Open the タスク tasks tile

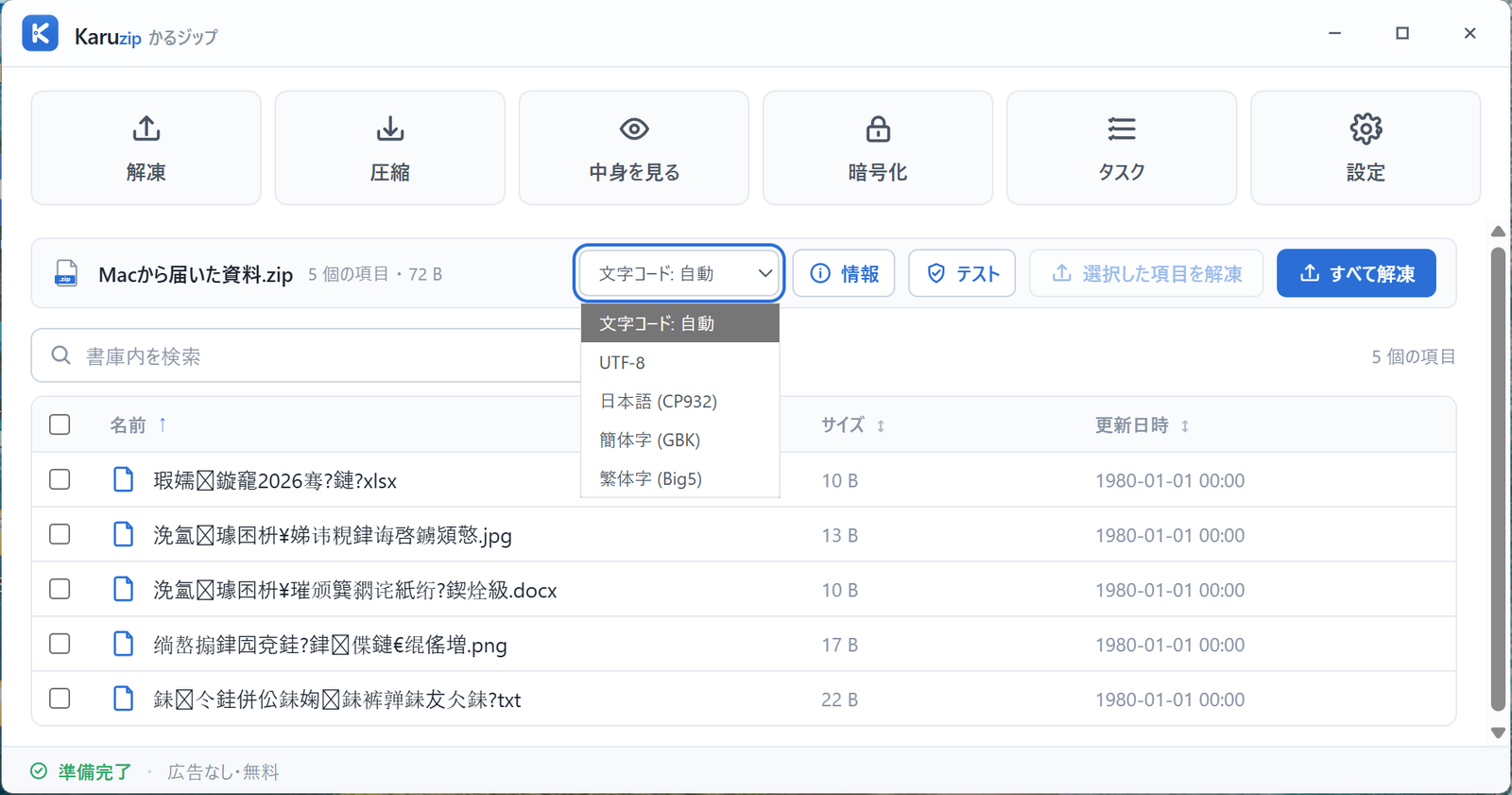coord(1122,147)
